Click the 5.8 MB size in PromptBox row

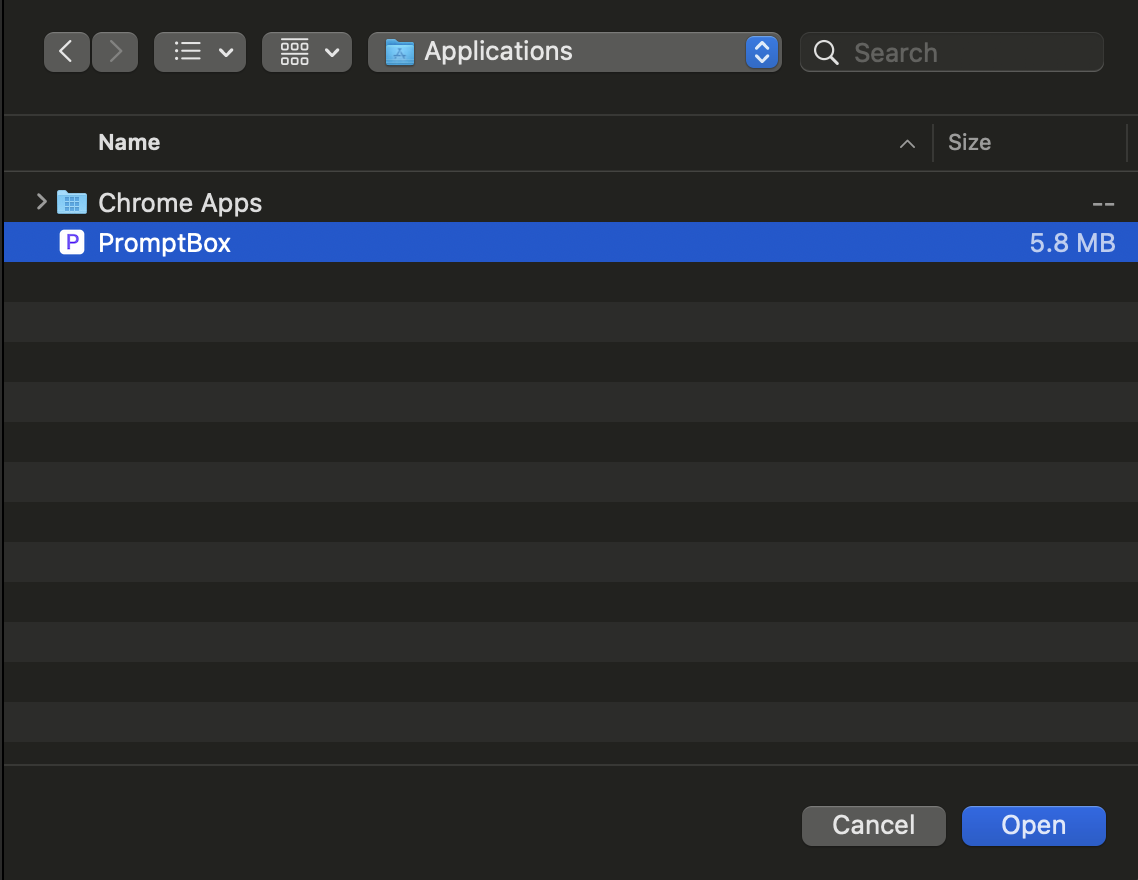(x=1072, y=243)
